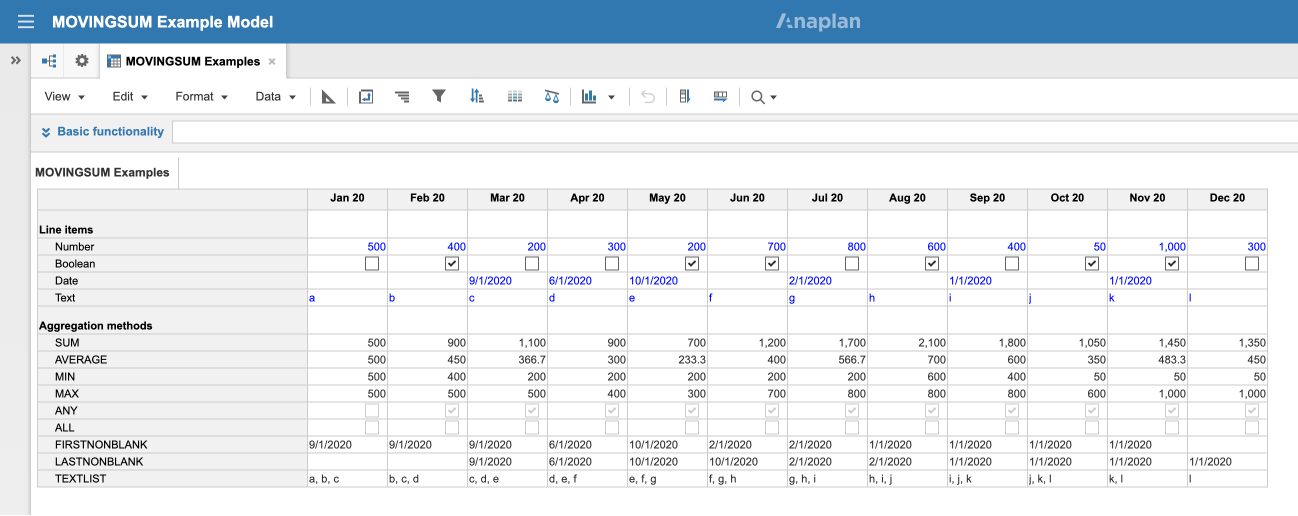Click the MOVINGSUM Examples view label above grid
This screenshot has width=1298, height=516.
click(102, 172)
